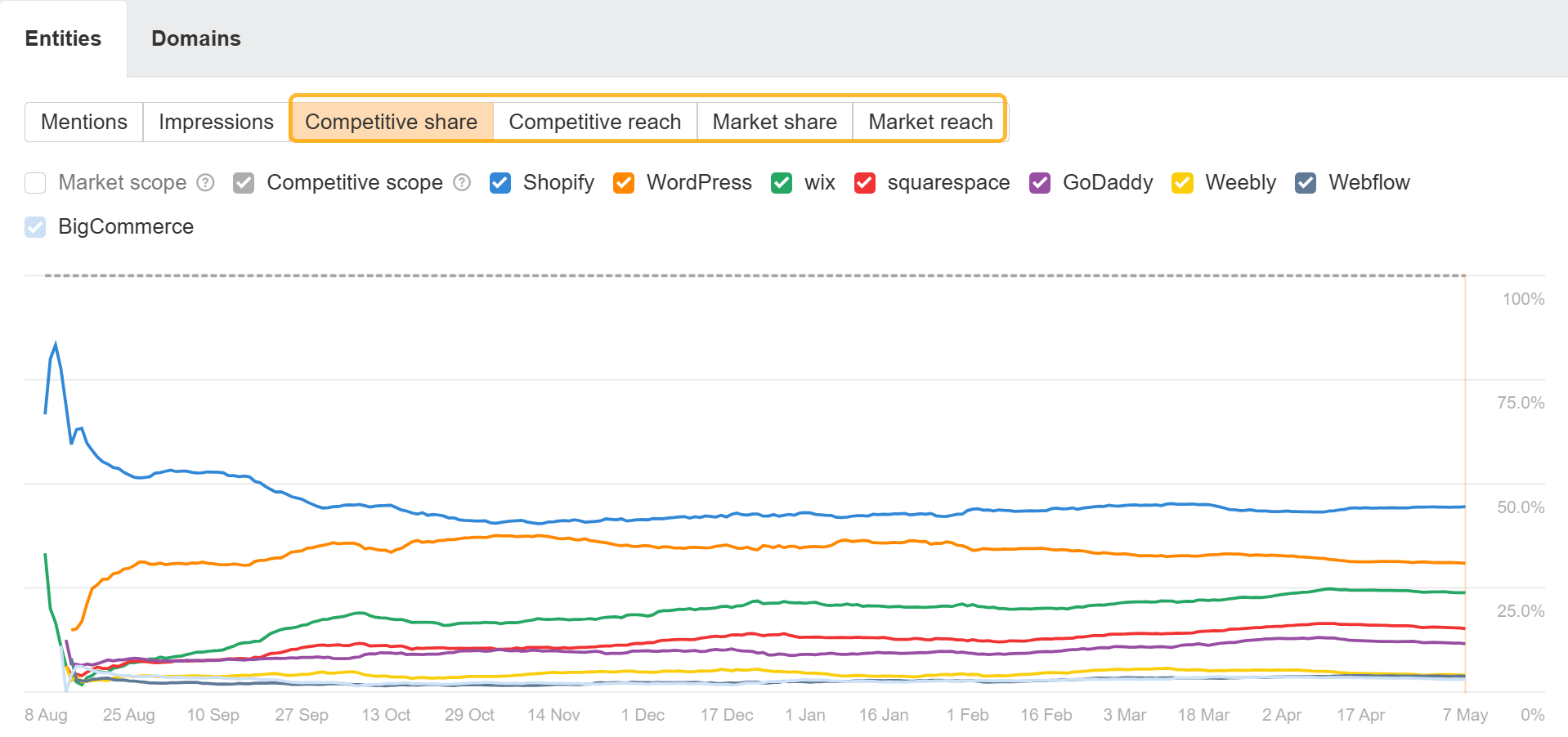This screenshot has width=1568, height=737.
Task: Open the Market share view
Action: (774, 122)
